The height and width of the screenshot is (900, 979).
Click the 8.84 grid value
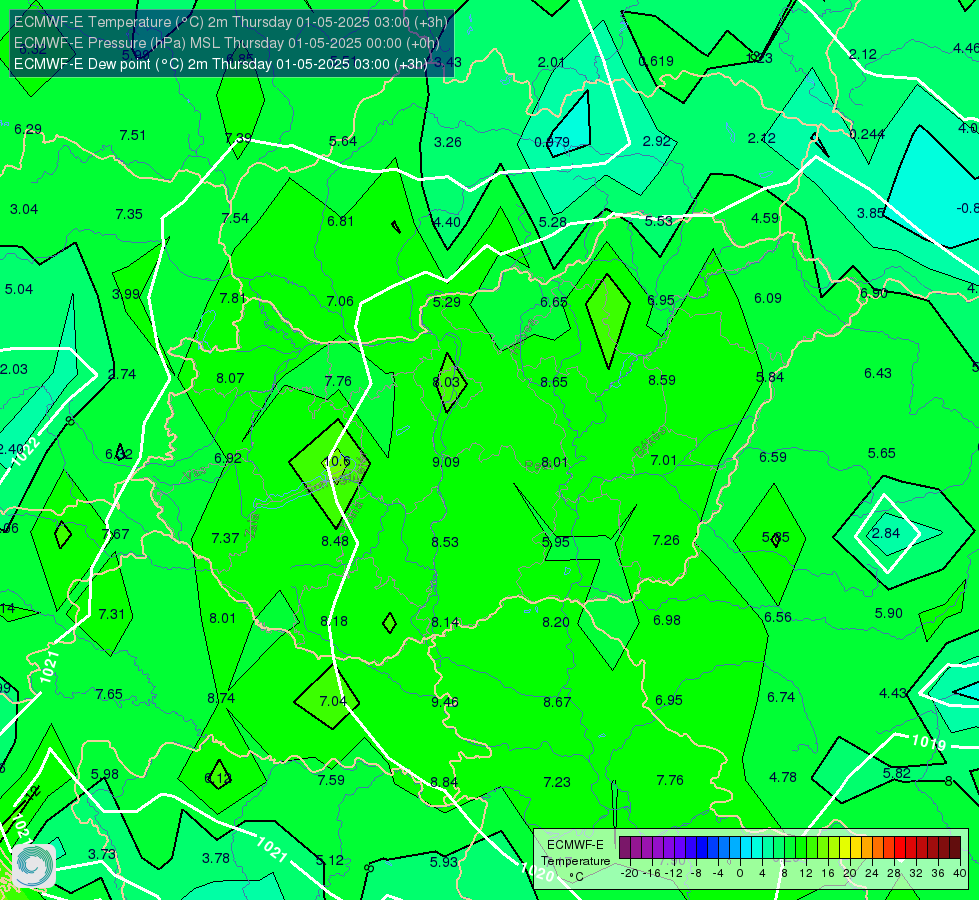tap(444, 782)
